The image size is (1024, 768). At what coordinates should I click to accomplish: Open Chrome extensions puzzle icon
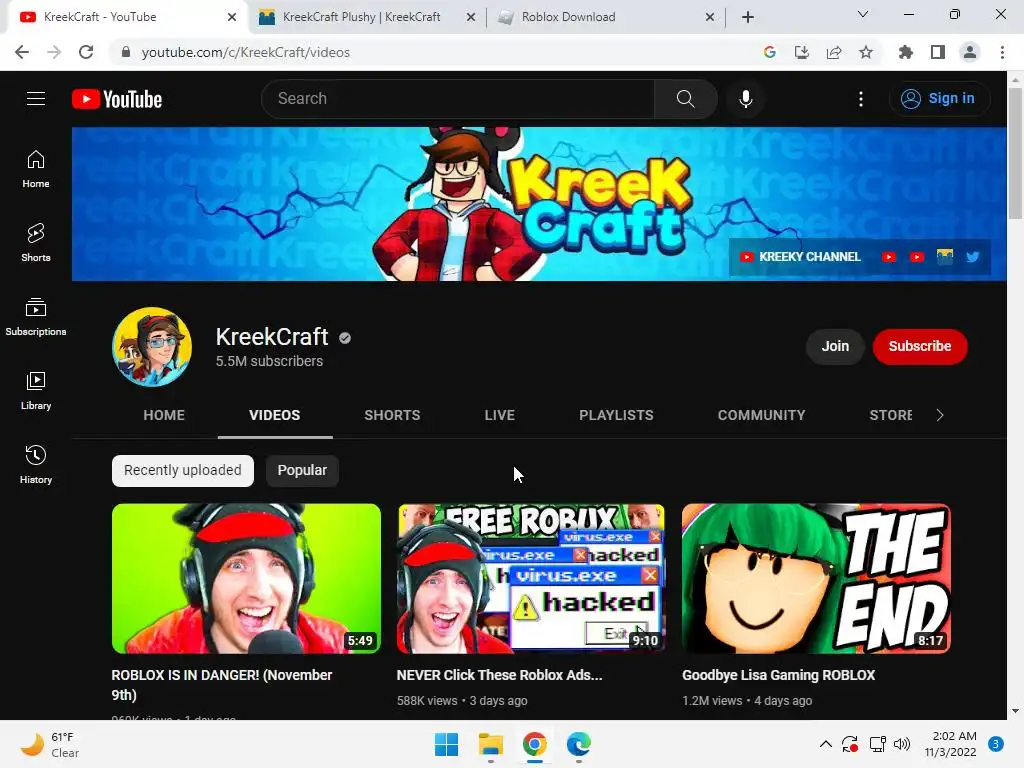pyautogui.click(x=906, y=52)
